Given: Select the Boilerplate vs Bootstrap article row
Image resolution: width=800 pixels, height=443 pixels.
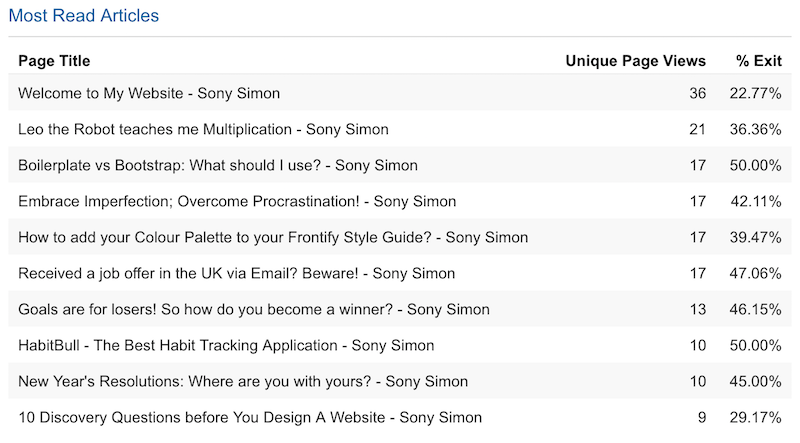Looking at the screenshot, I should pos(400,165).
